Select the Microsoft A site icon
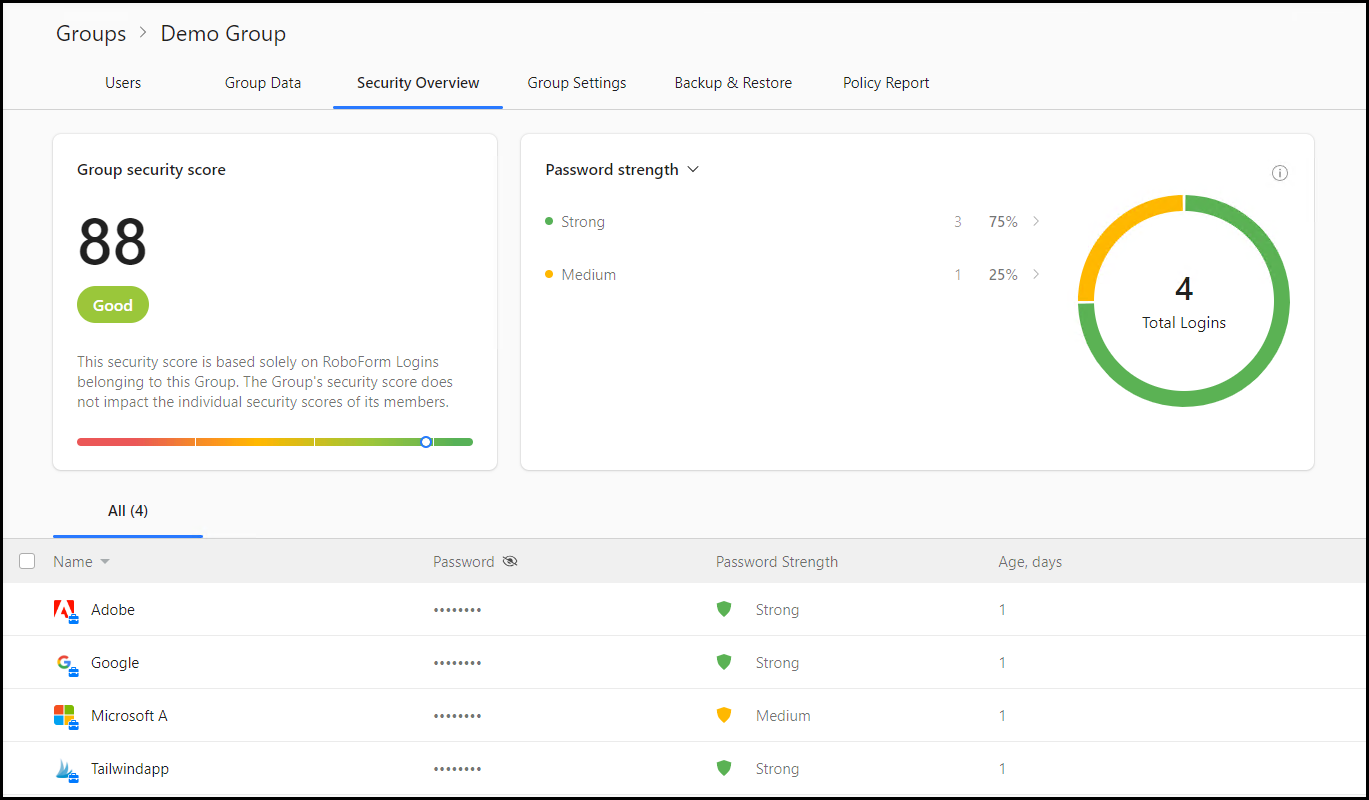The image size is (1369, 800). click(x=62, y=715)
